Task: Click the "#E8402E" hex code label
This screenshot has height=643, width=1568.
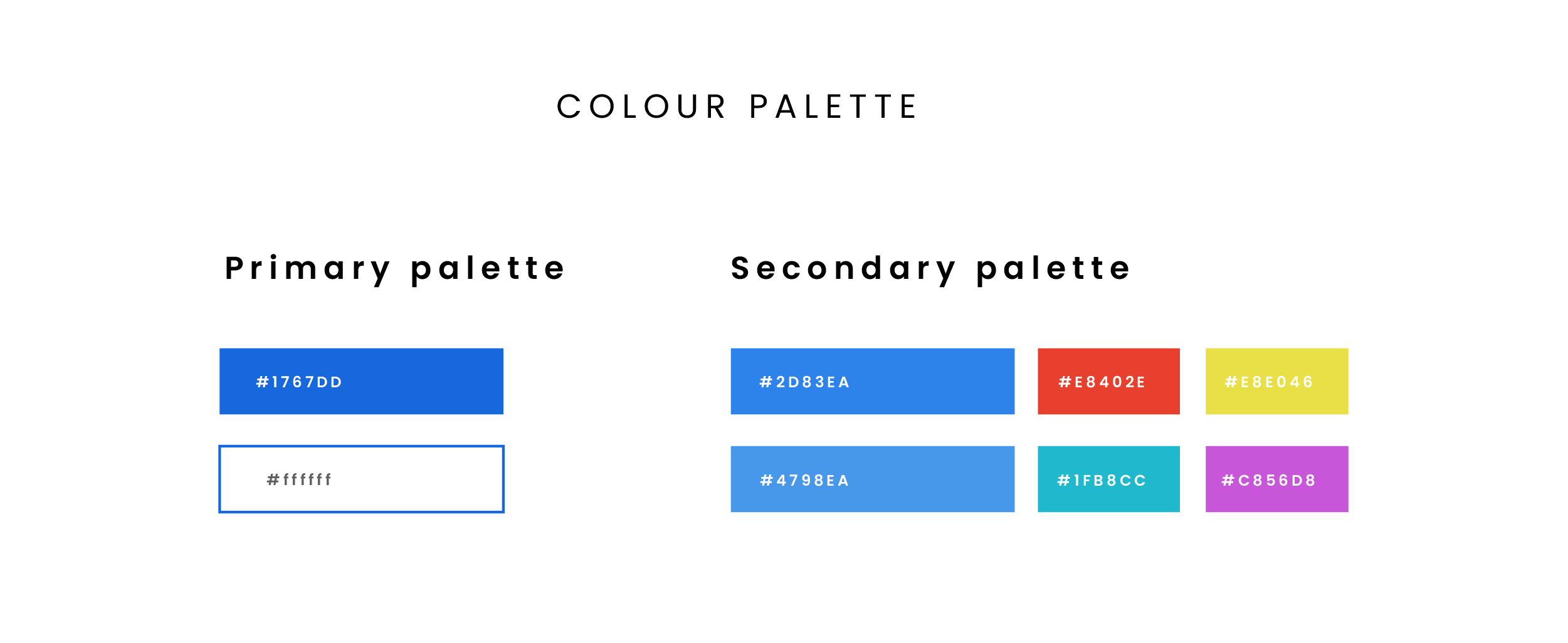Action: click(x=1102, y=382)
